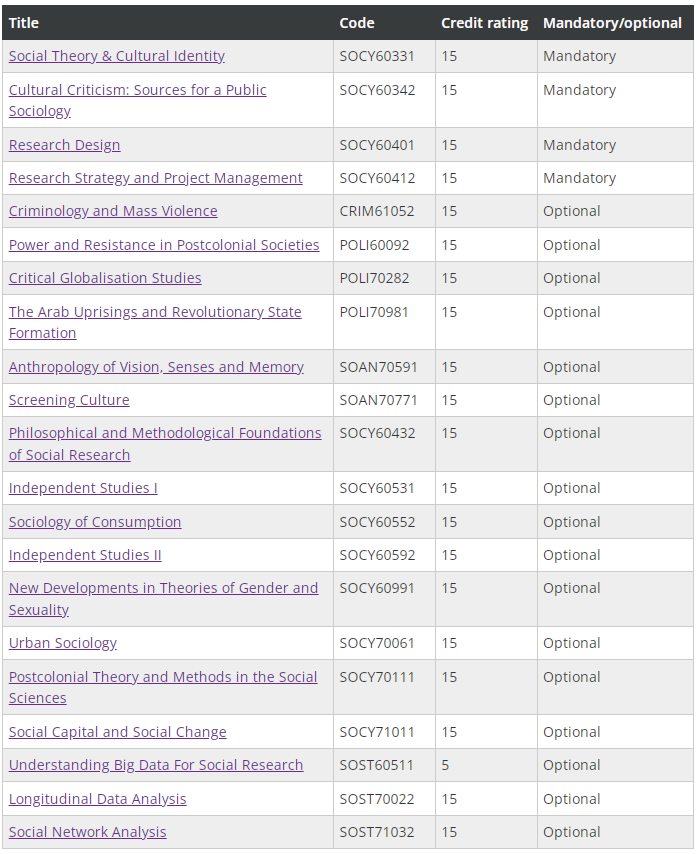Select the Social Network Analysis link
This screenshot has height=854, width=697.
(x=88, y=832)
